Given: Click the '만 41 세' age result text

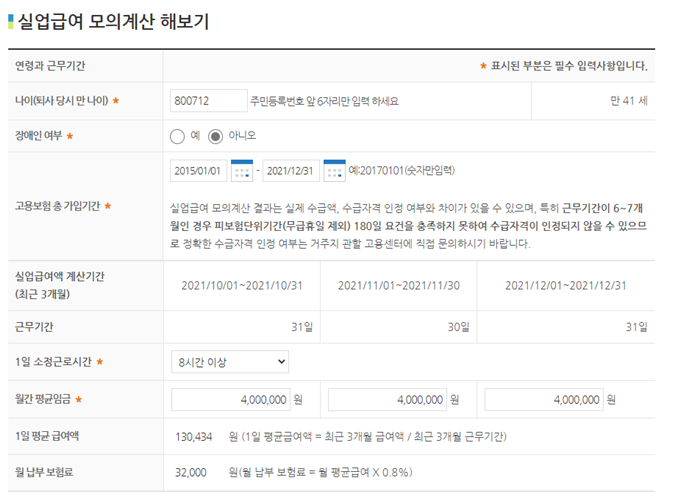Looking at the screenshot, I should (629, 101).
